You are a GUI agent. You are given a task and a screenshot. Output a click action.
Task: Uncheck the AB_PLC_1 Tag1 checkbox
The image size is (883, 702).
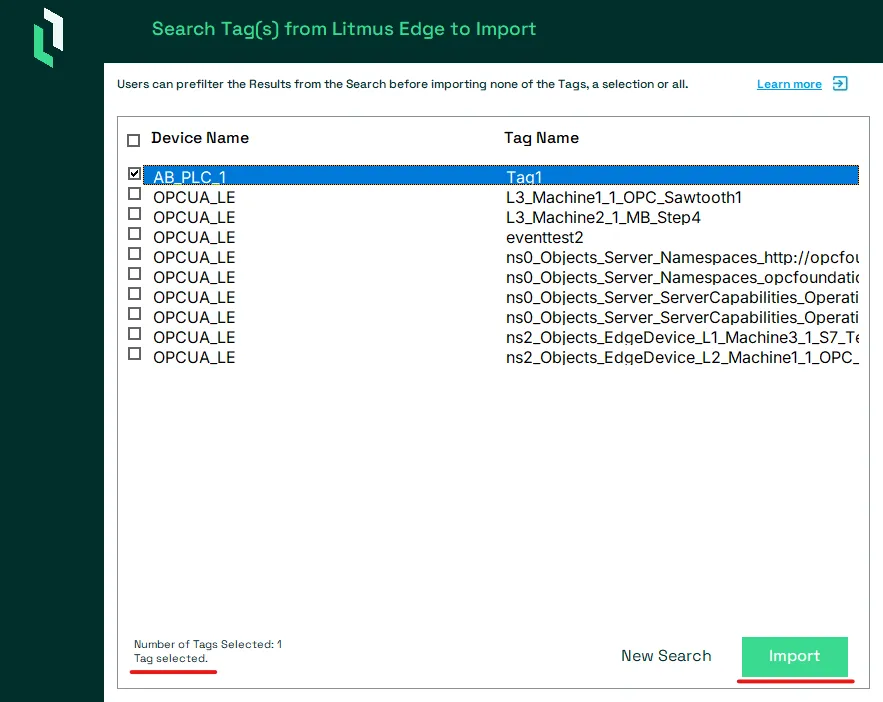[x=134, y=173]
